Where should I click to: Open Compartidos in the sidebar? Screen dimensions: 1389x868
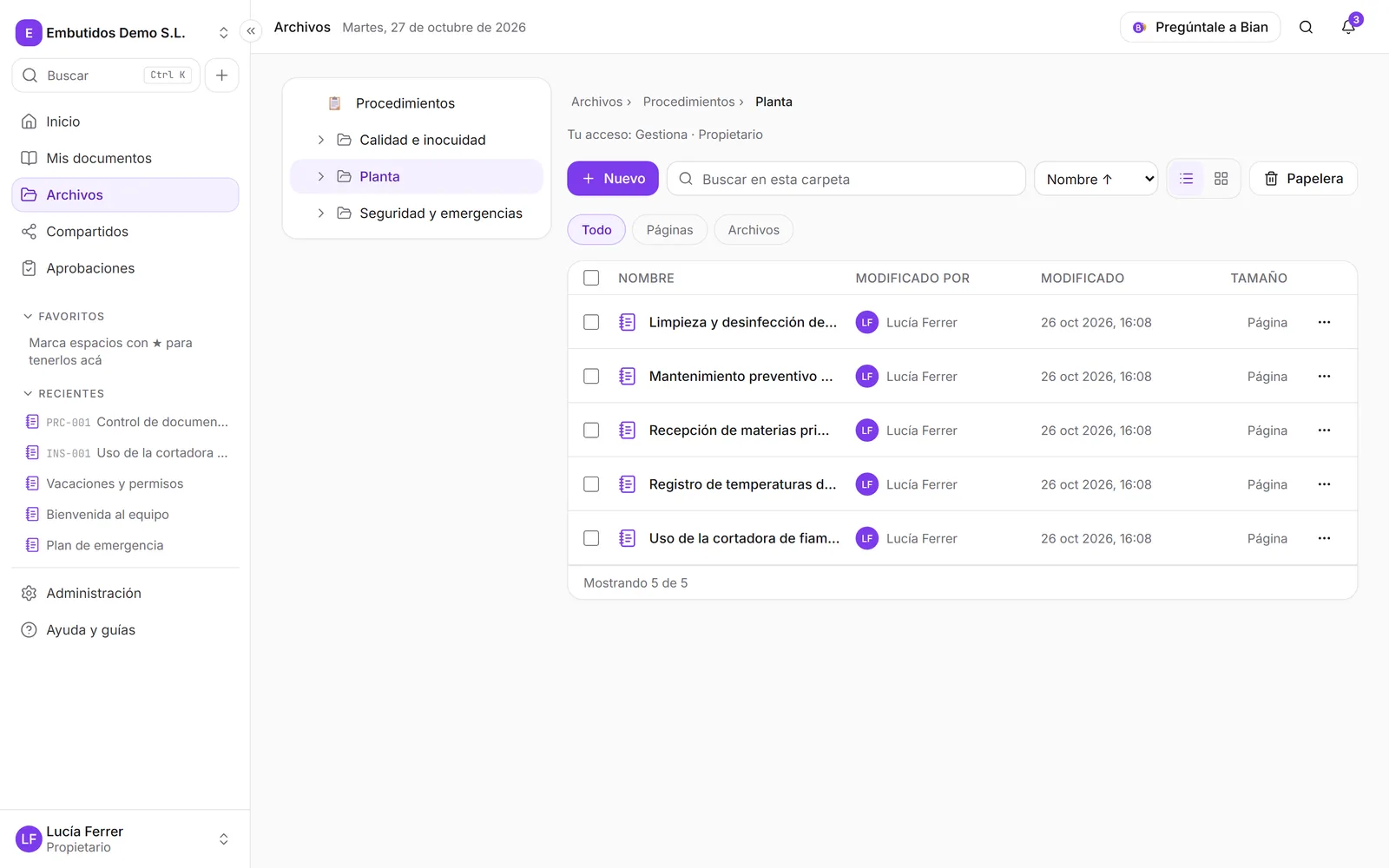pyautogui.click(x=125, y=232)
